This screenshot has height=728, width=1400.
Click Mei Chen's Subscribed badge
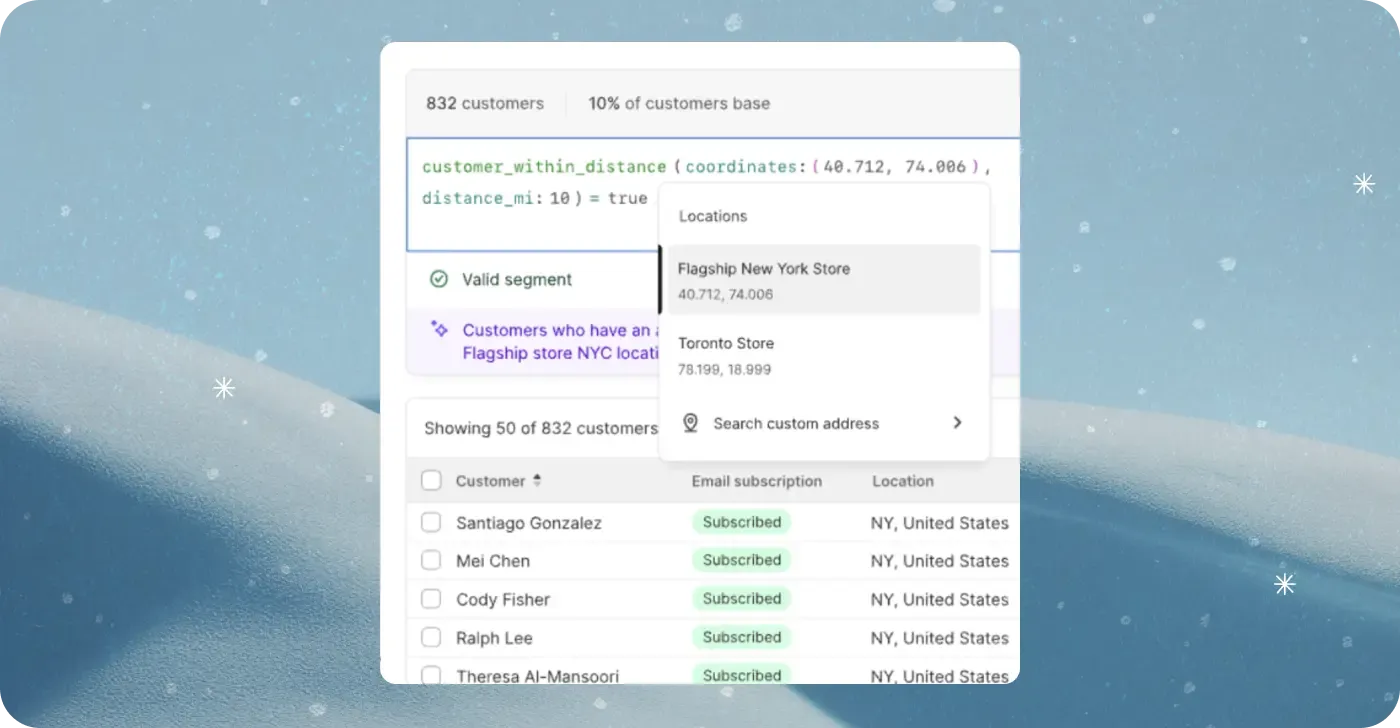(741, 560)
